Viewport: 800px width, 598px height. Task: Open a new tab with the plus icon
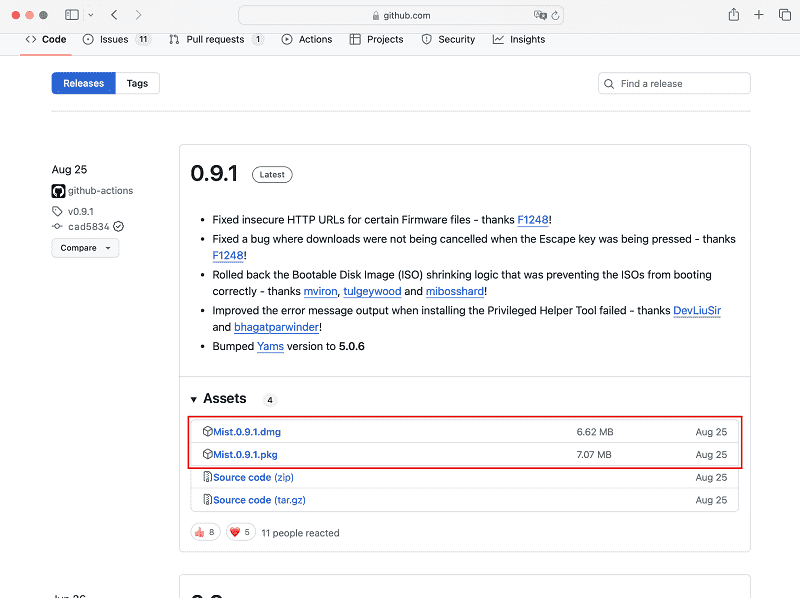(759, 15)
